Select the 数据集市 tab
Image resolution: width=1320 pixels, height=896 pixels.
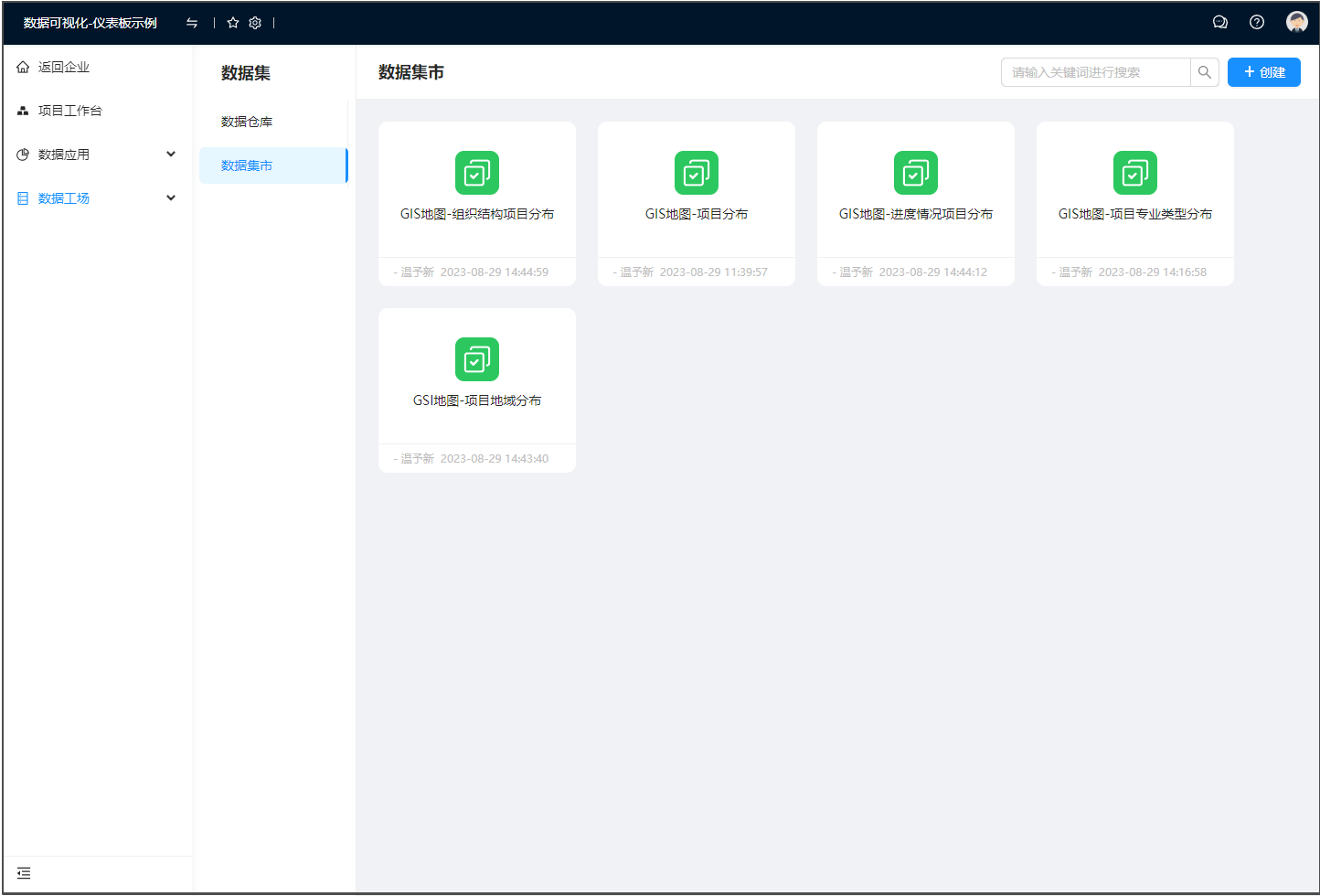click(x=247, y=165)
